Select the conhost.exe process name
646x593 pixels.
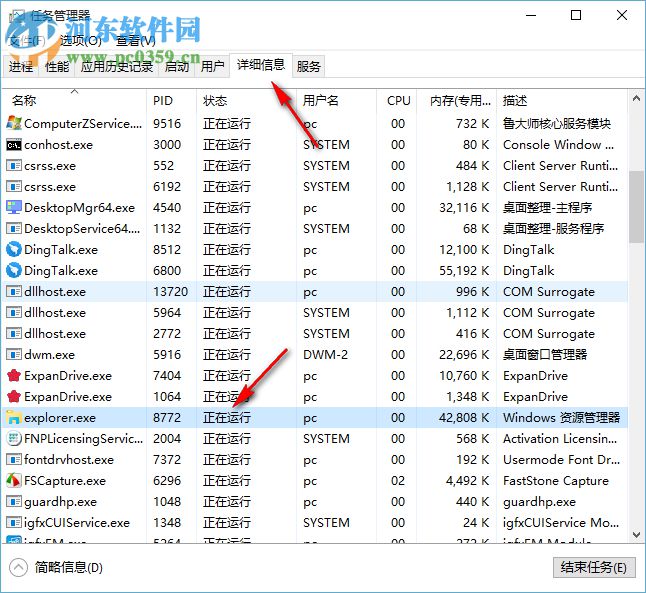59,145
